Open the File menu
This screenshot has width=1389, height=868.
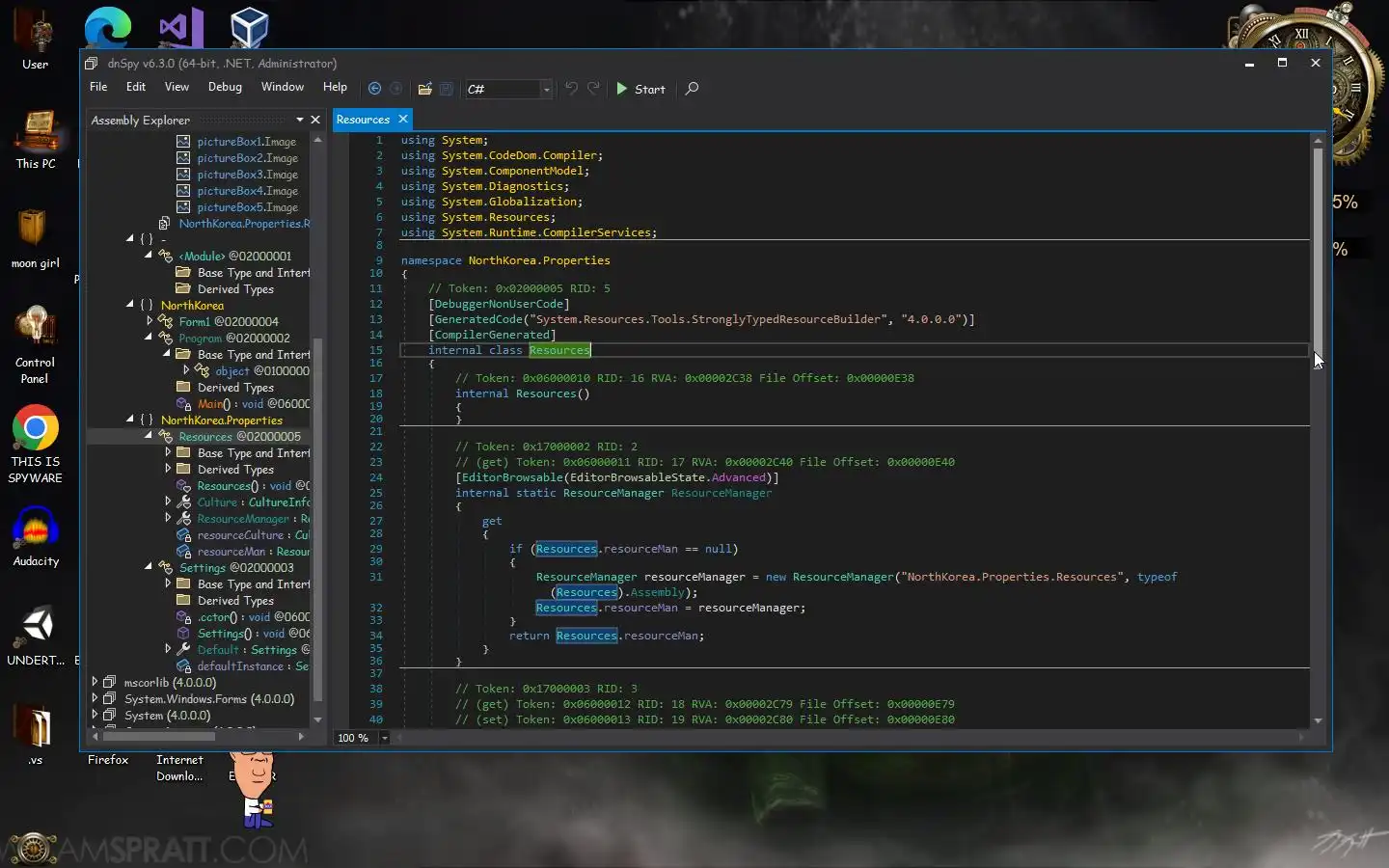pyautogui.click(x=98, y=87)
